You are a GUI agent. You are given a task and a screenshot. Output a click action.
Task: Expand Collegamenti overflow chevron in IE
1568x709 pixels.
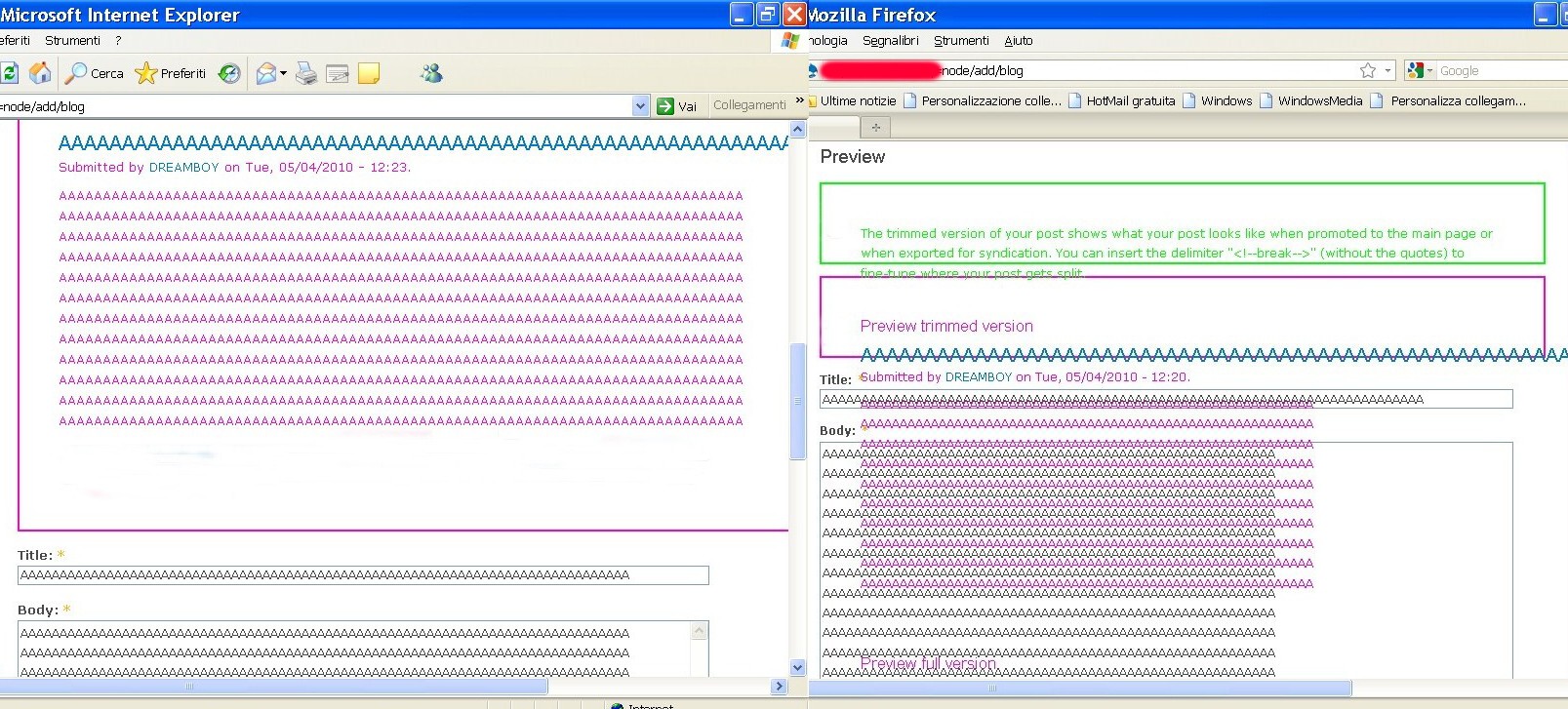pos(800,100)
